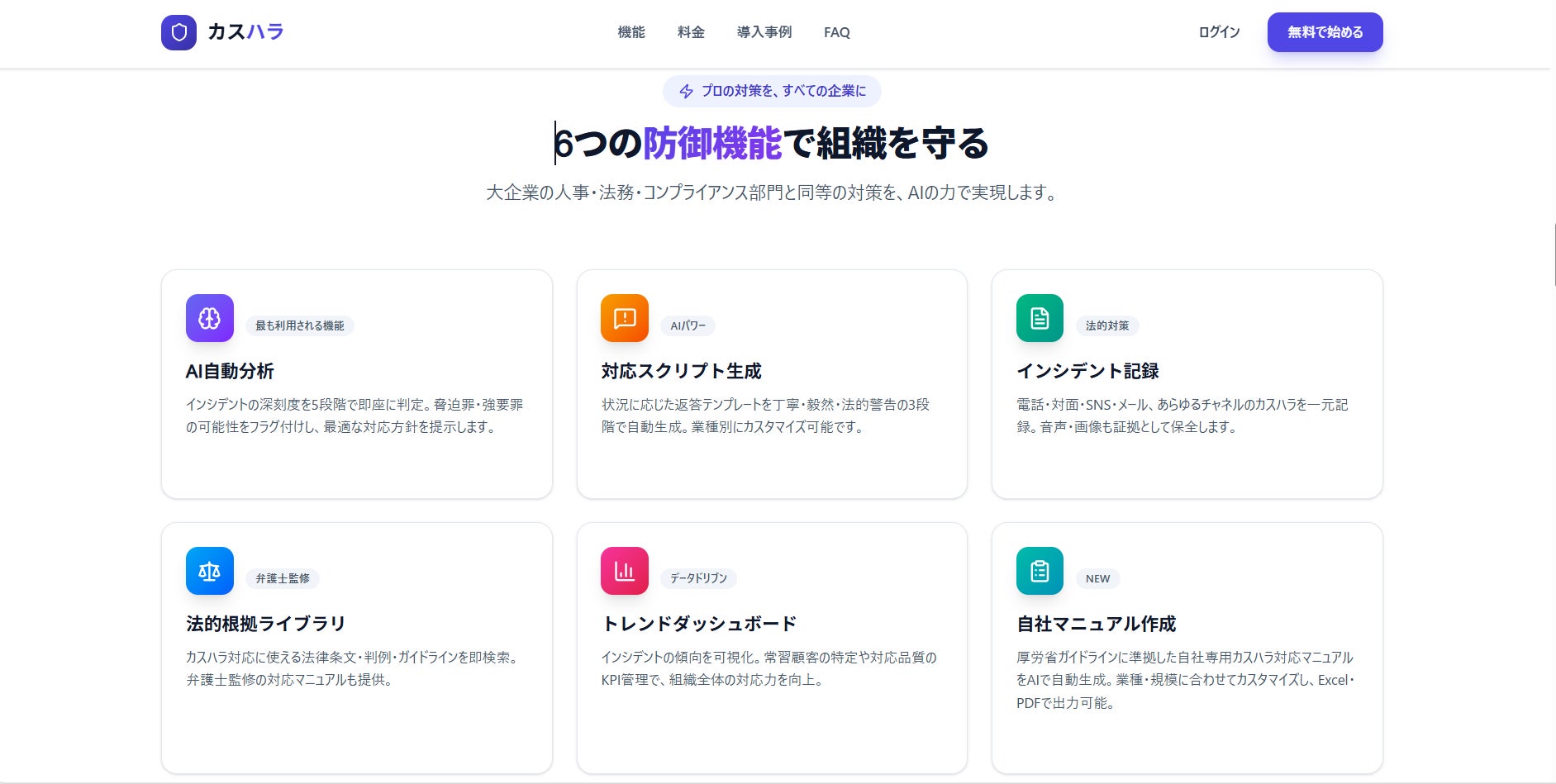The width and height of the screenshot is (1556, 784).
Task: Click the カスハラ brand name text
Action: [245, 32]
